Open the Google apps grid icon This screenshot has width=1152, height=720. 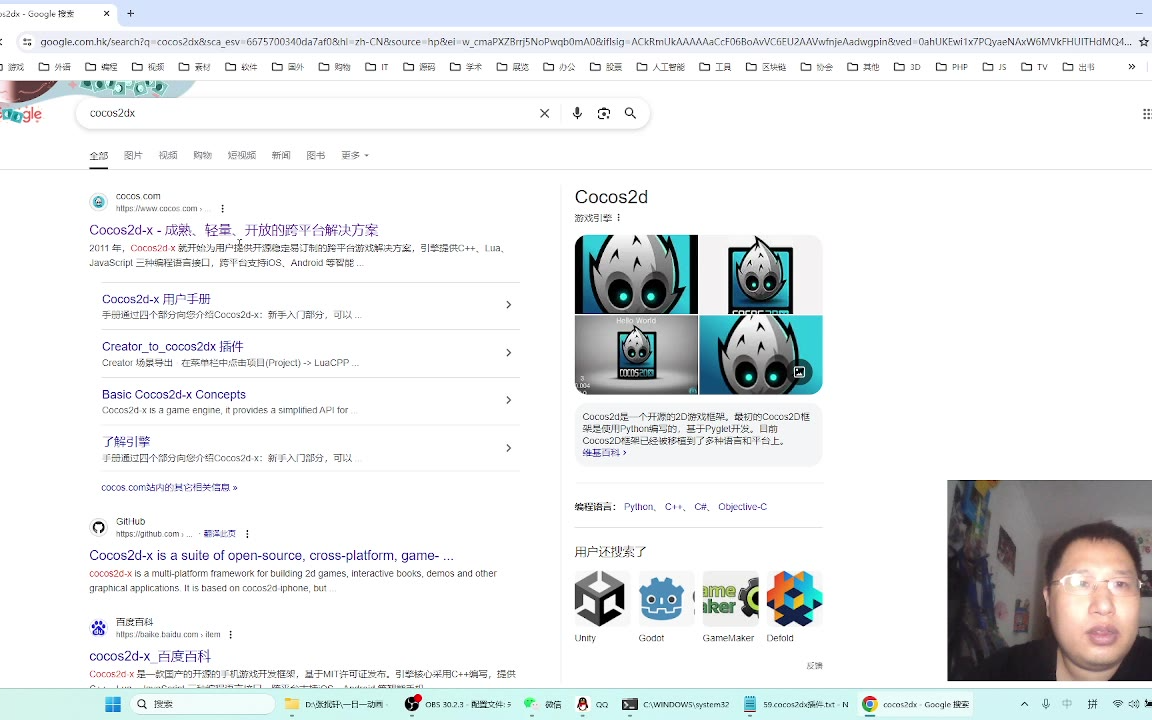[1146, 113]
